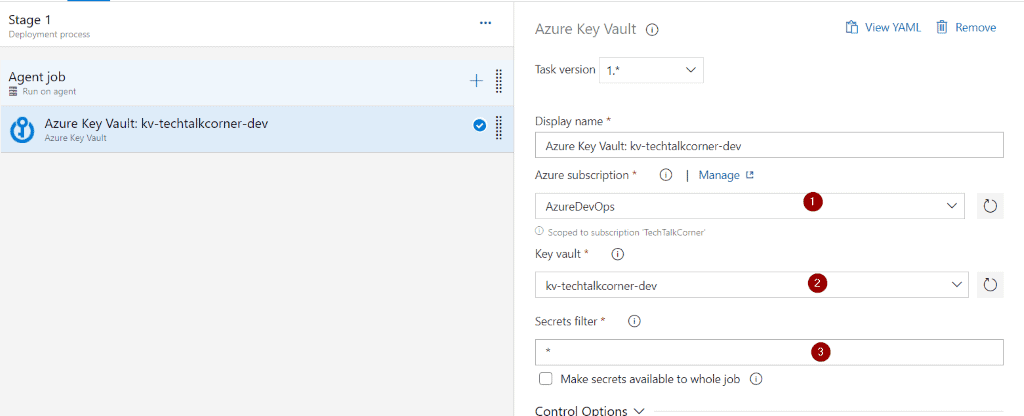Click the Key Vault task drag handle

click(x=498, y=127)
